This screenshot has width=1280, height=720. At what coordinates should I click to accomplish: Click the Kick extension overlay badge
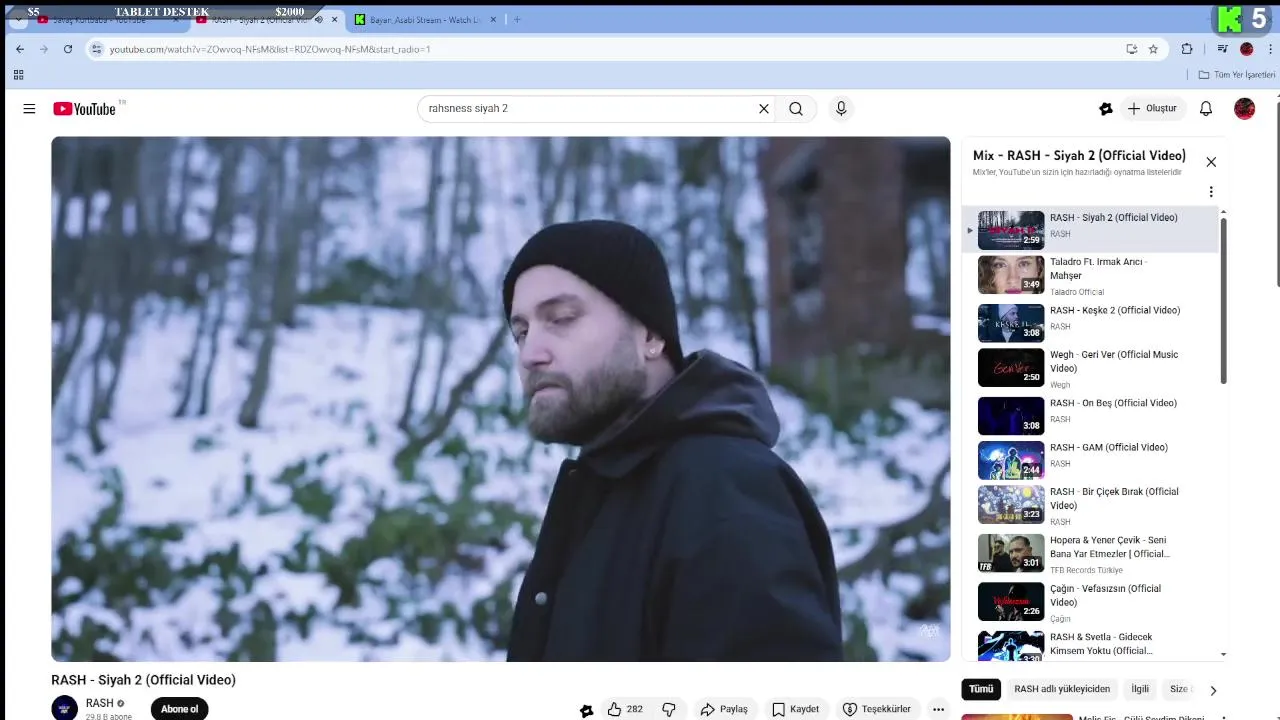tap(1243, 18)
